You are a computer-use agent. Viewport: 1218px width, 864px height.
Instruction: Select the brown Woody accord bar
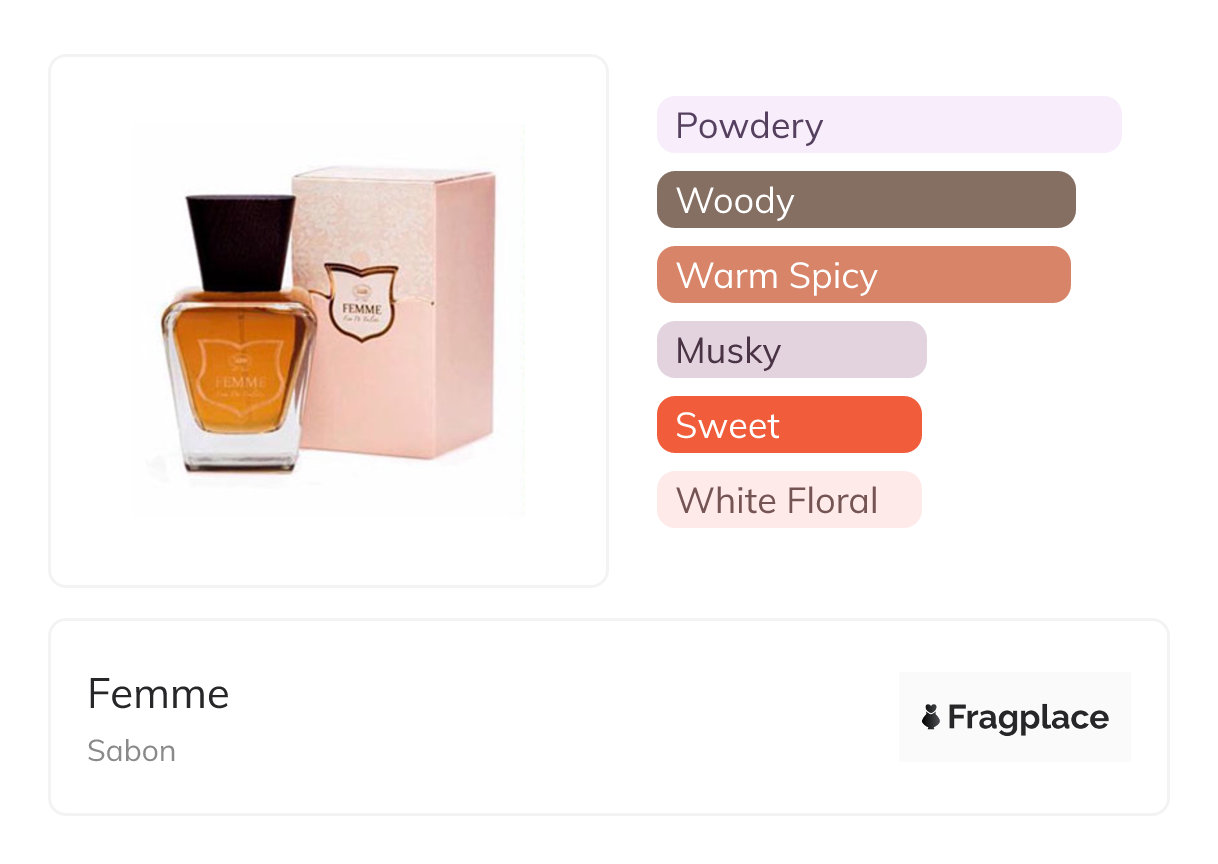pos(865,200)
